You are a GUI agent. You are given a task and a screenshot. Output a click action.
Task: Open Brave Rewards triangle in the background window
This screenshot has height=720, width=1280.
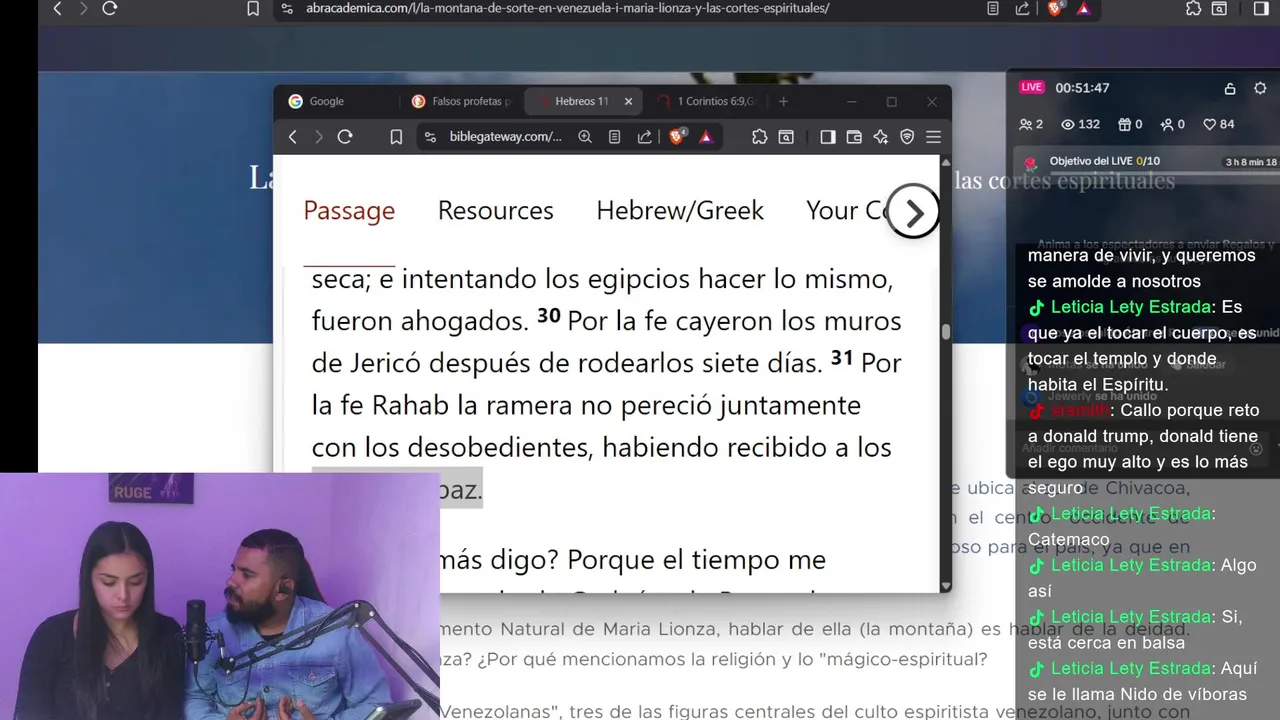click(1084, 8)
